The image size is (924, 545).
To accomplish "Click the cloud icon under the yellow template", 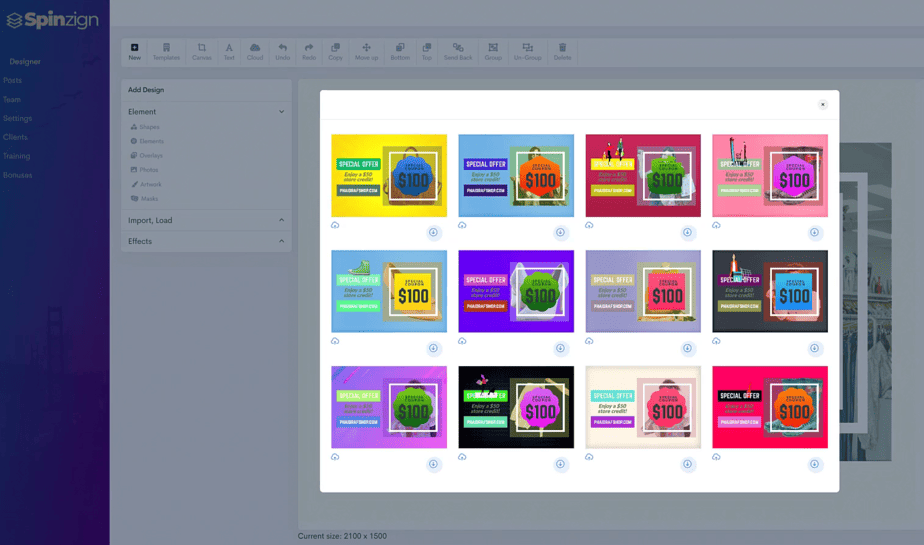I will coord(335,225).
